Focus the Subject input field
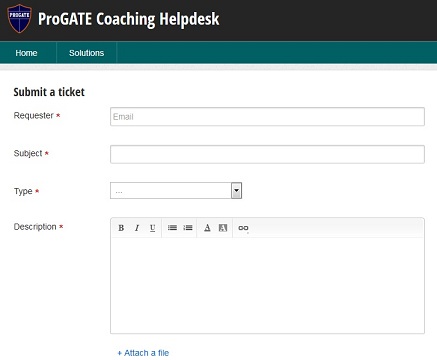Image resolution: width=437 pixels, height=360 pixels. click(267, 154)
